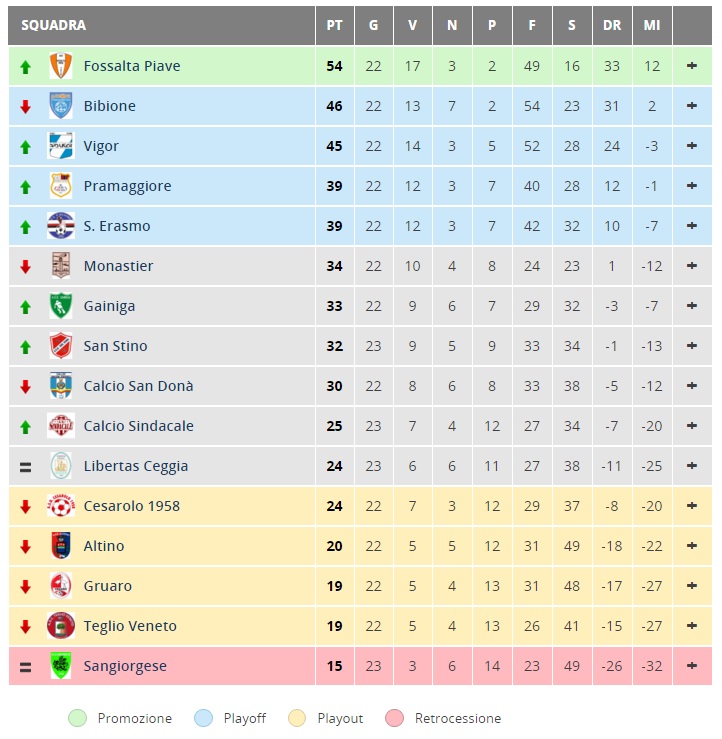Screen dimensions: 722x739
Task: Sort table by DR column header
Action: pos(612,25)
